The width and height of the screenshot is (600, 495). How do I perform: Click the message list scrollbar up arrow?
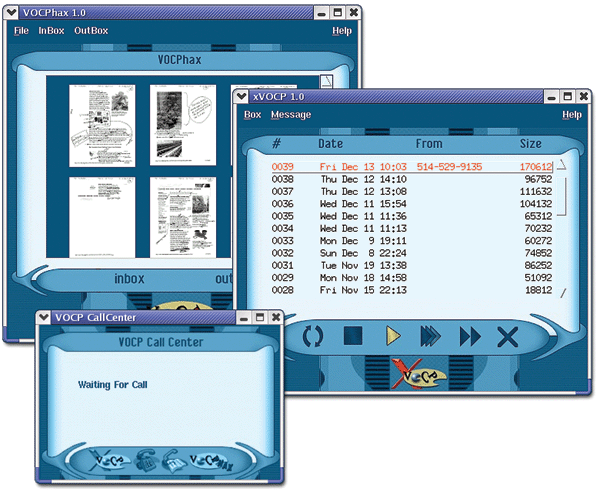point(562,164)
